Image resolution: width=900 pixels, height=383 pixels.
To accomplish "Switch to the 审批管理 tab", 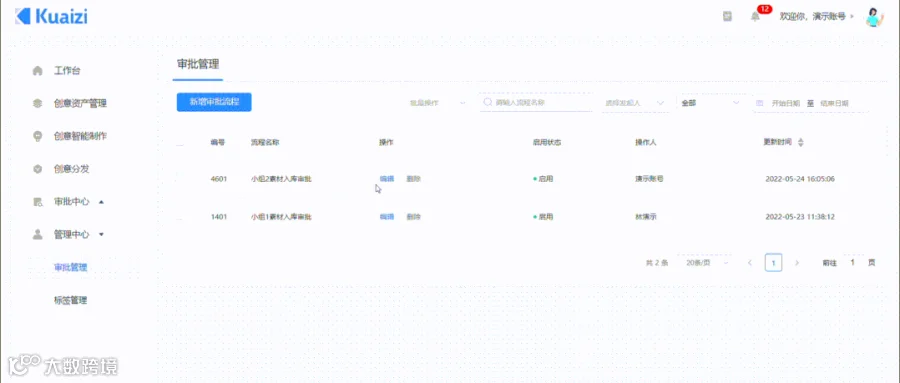I will (198, 64).
